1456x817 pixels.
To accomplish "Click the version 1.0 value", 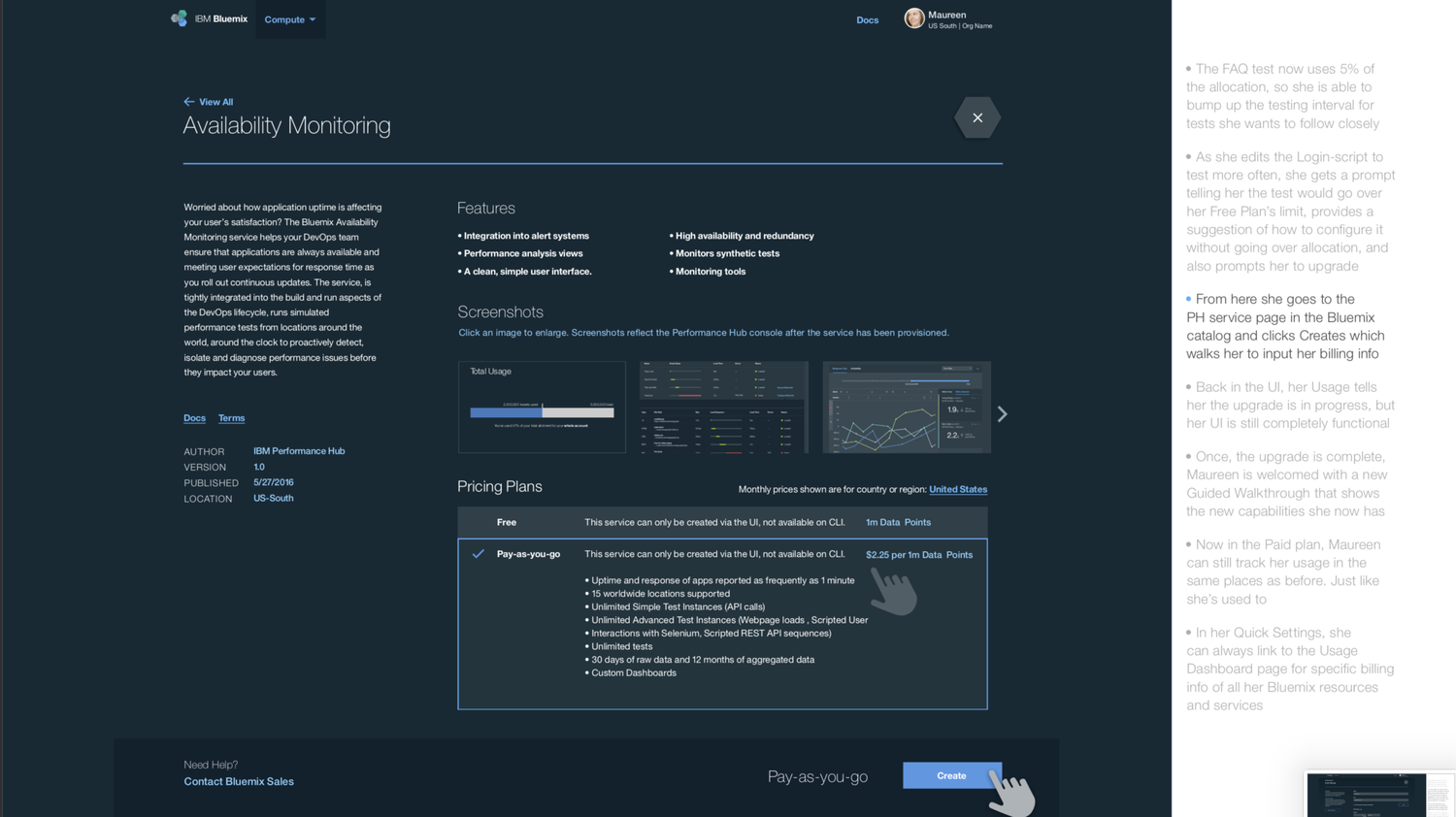I will coord(259,467).
